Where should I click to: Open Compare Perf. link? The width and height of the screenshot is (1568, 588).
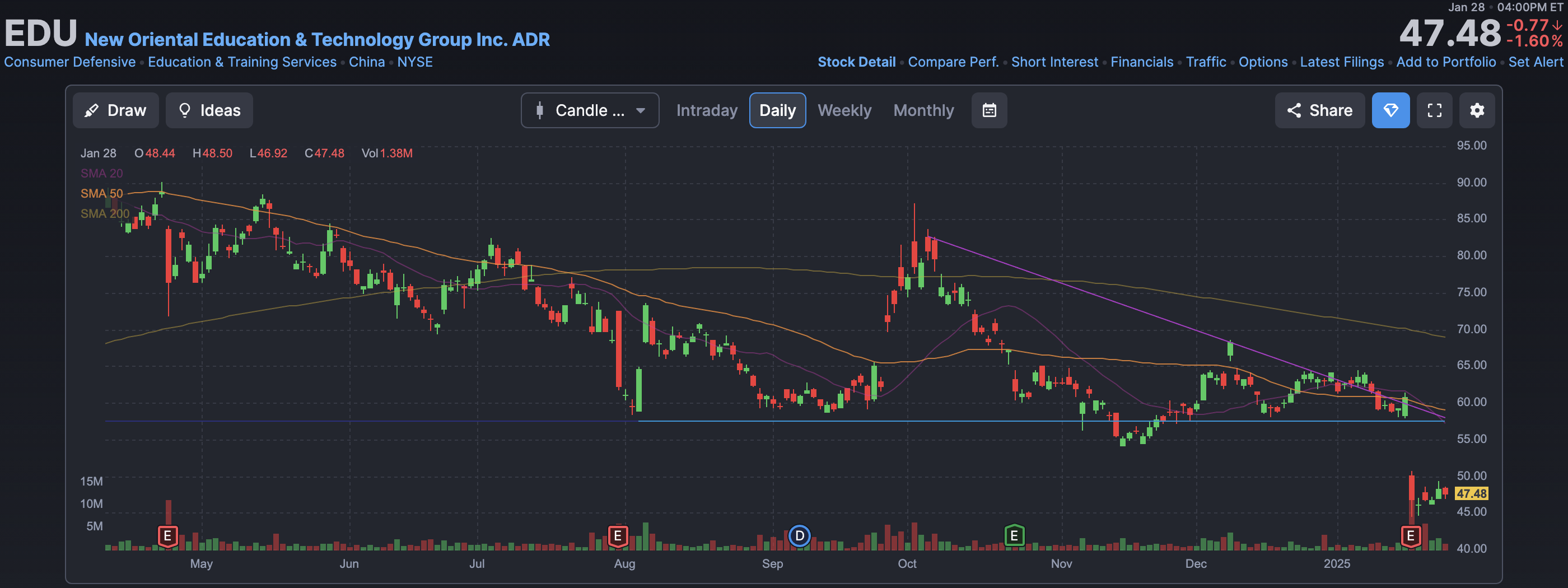[x=953, y=62]
